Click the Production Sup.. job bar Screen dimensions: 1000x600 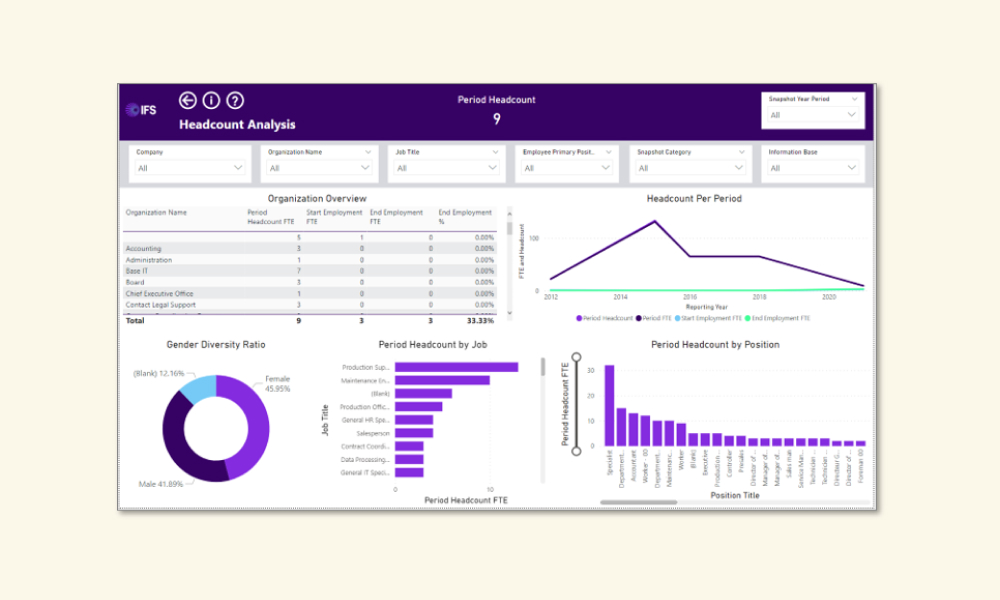click(456, 367)
